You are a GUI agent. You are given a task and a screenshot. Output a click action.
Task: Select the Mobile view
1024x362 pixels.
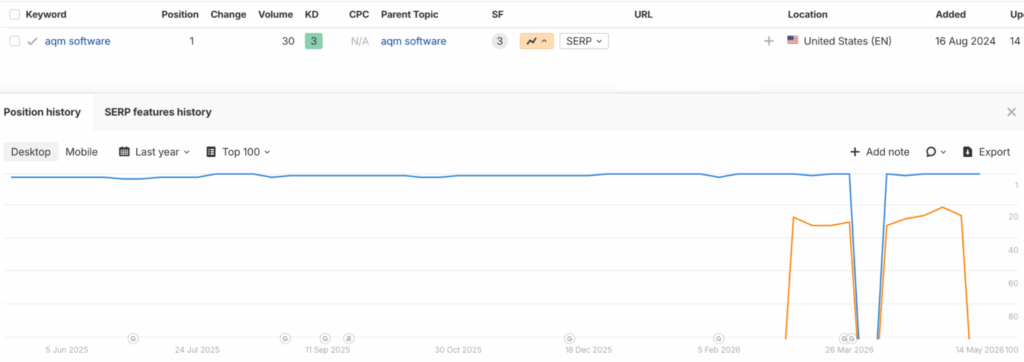point(82,152)
